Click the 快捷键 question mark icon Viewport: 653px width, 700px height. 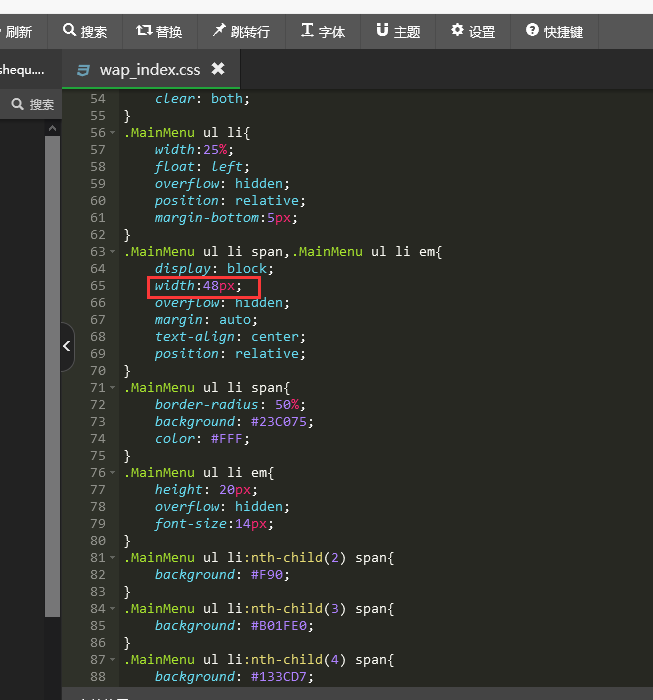pyautogui.click(x=532, y=31)
